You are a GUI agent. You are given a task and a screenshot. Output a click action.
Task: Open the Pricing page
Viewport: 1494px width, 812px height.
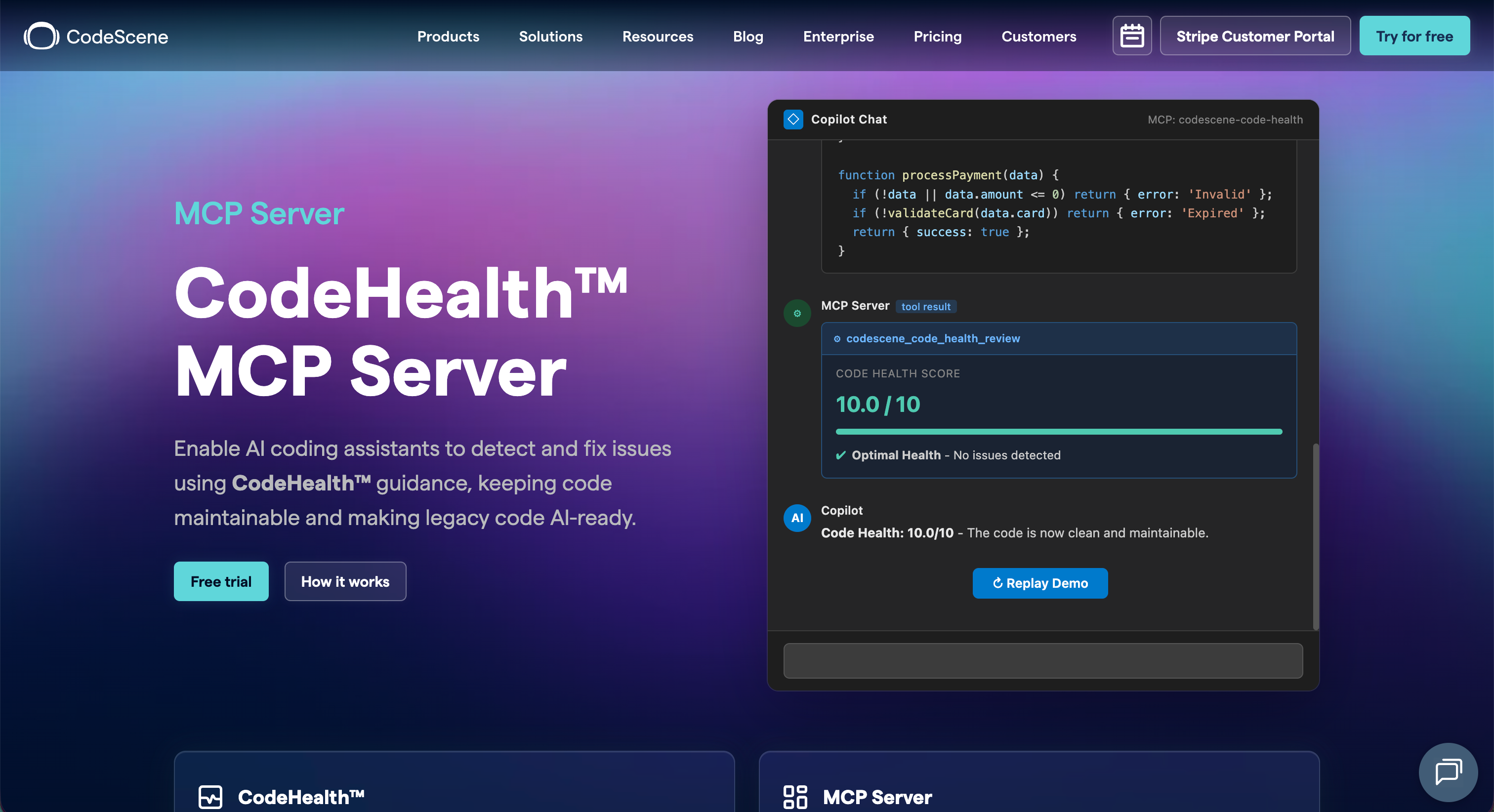[x=937, y=36]
